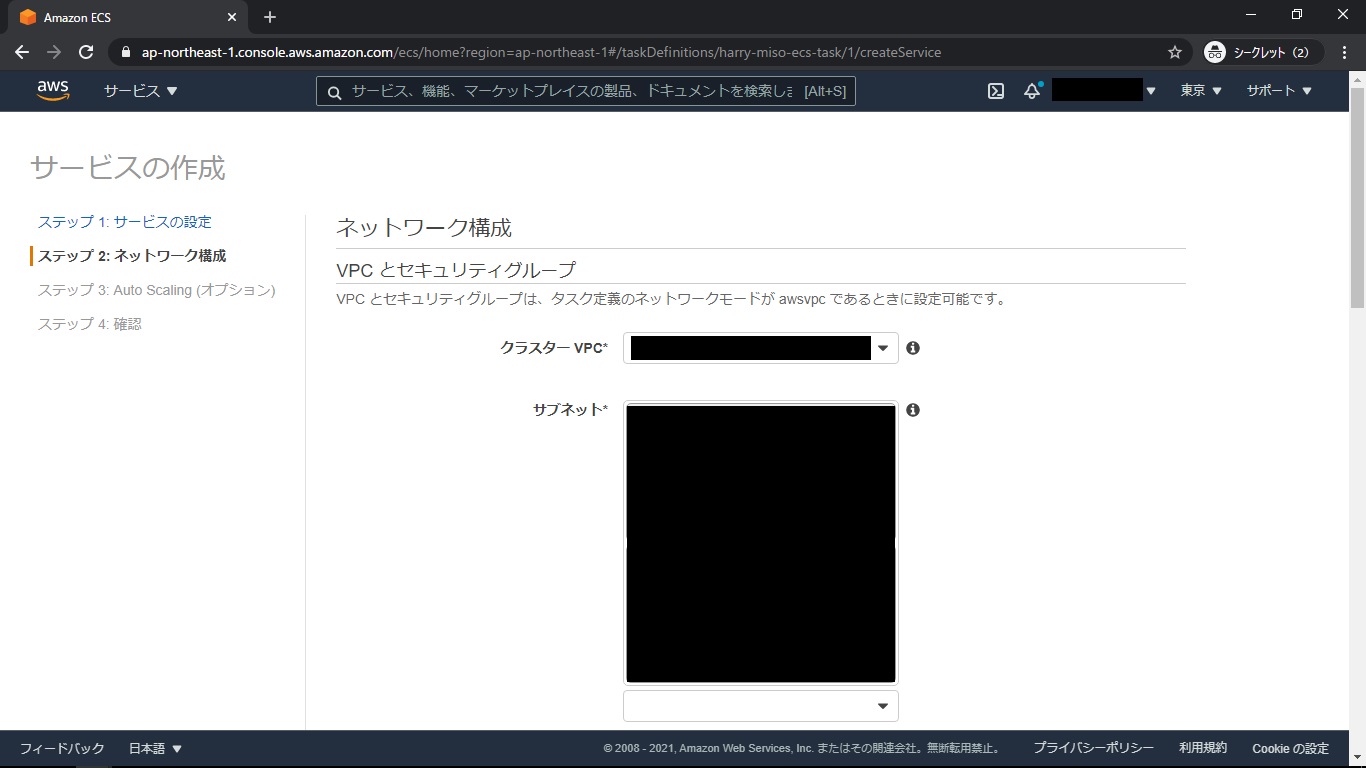This screenshot has height=768, width=1366.
Task: Open the サポート menu
Action: (x=1278, y=91)
